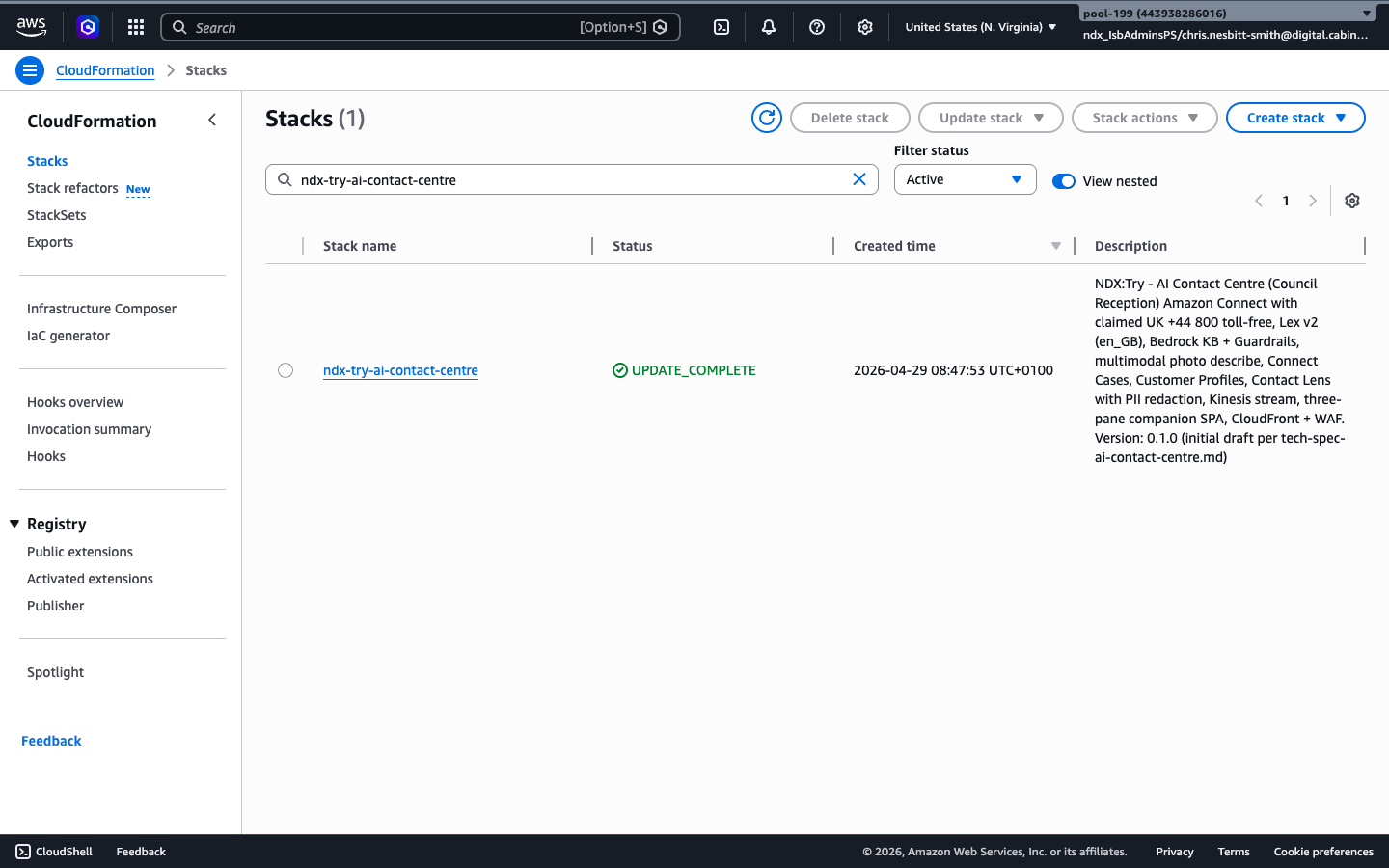The height and width of the screenshot is (868, 1389).
Task: Open the notifications bell
Action: (x=769, y=27)
